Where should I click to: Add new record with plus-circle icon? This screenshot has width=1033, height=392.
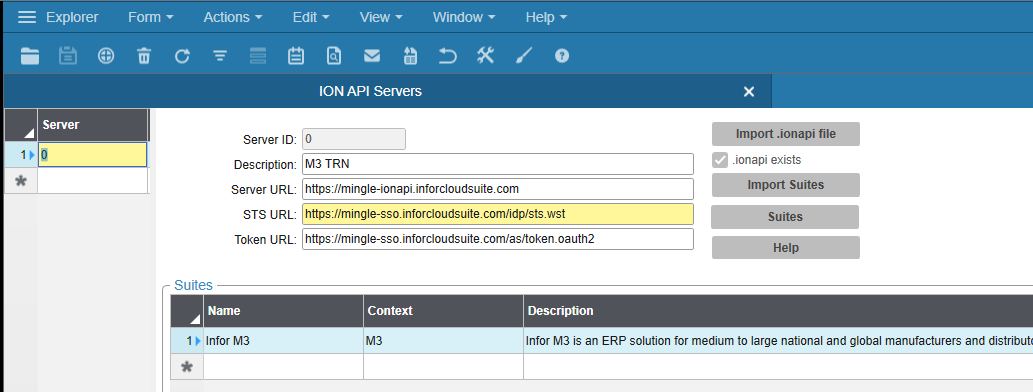tap(106, 56)
